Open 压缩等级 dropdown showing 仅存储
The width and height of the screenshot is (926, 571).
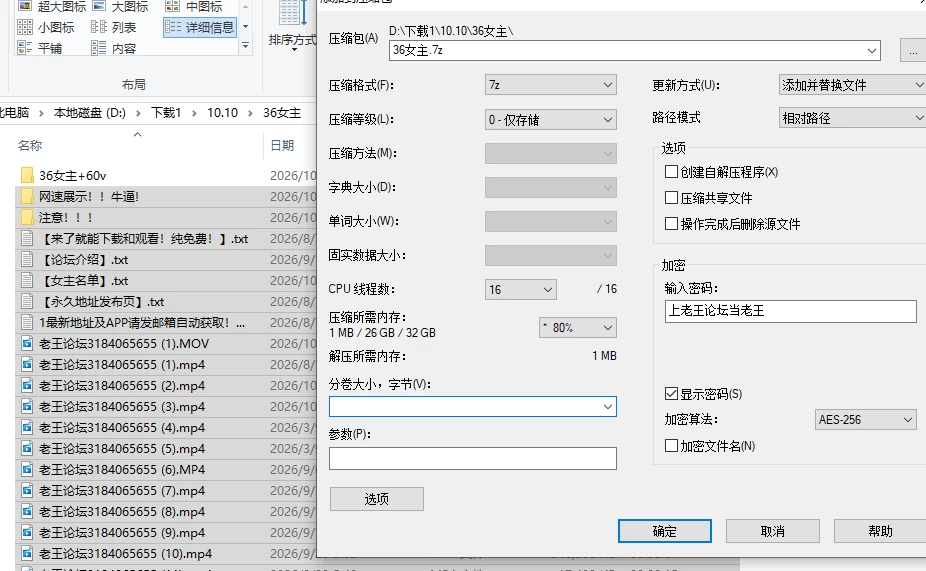pyautogui.click(x=550, y=120)
